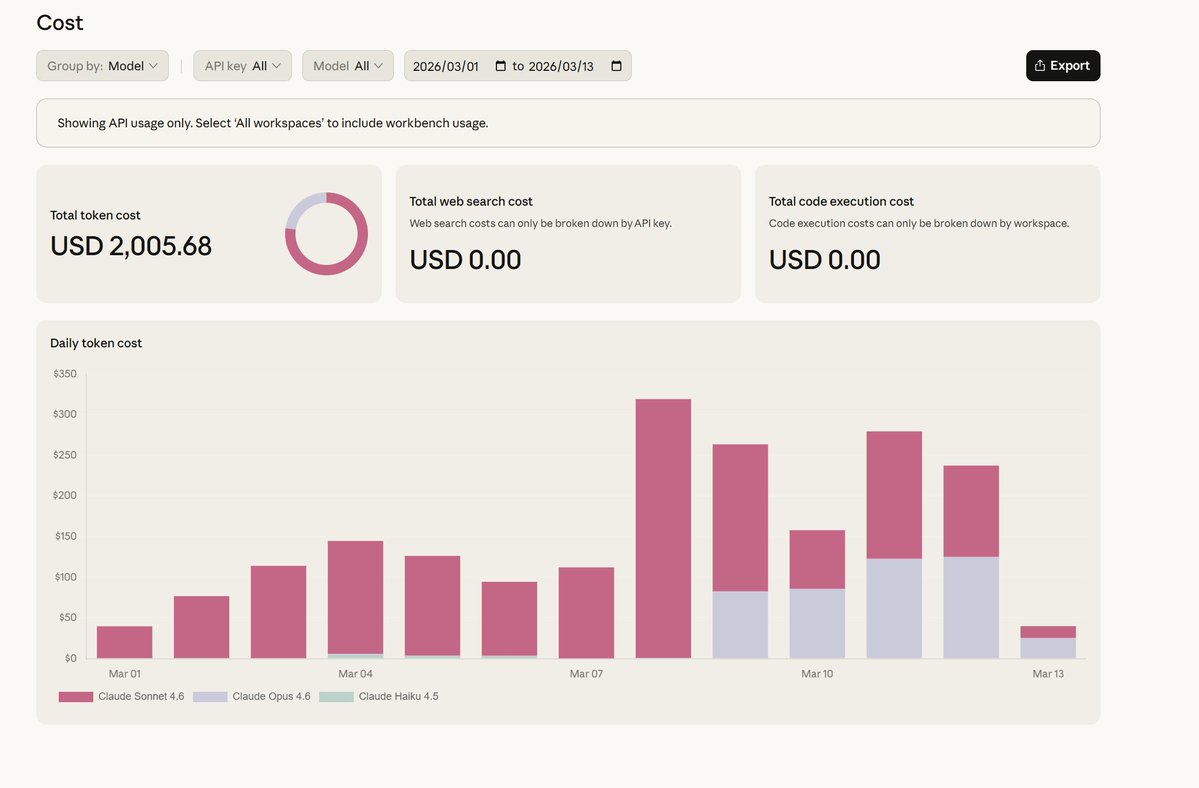Click the tallest bar above $300
1199x788 pixels.
(663, 528)
